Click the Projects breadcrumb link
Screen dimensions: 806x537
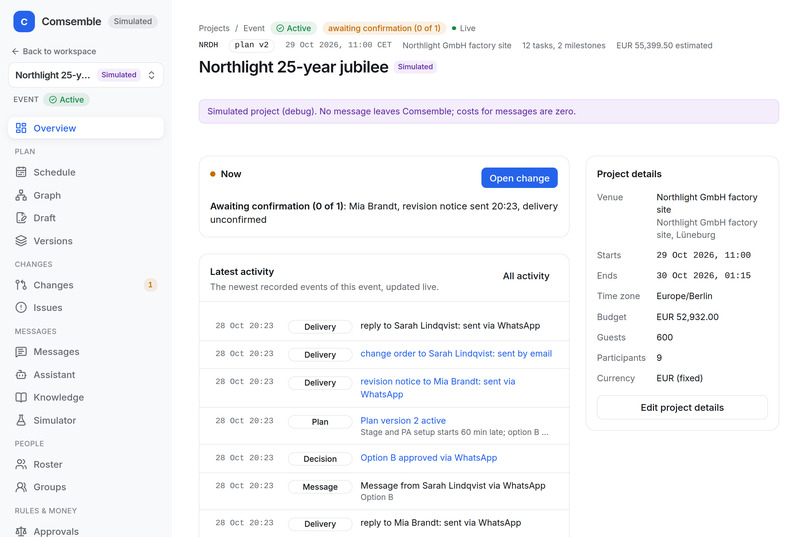pos(214,28)
